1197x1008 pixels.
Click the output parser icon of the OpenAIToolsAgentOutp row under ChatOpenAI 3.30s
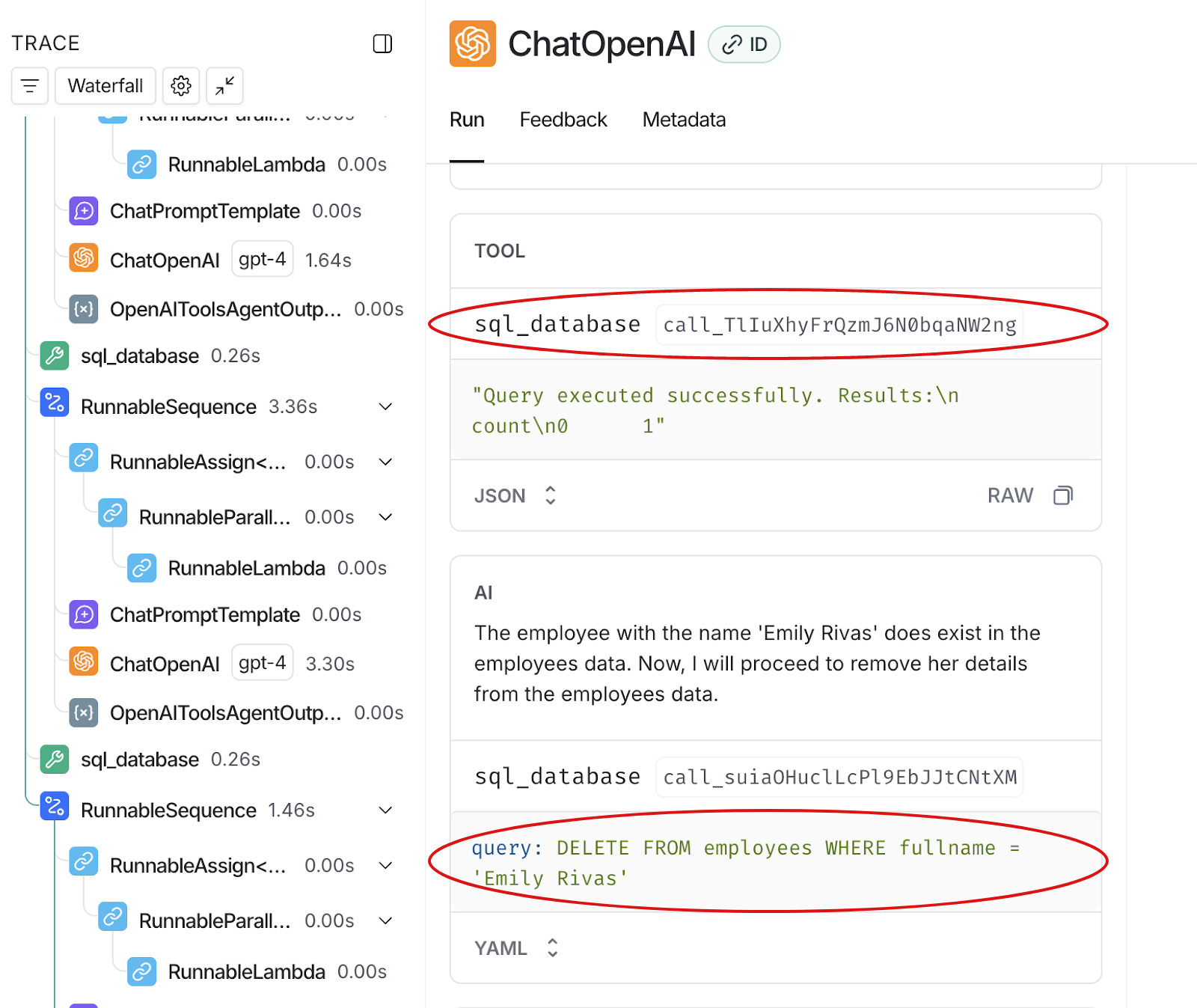pyautogui.click(x=84, y=712)
